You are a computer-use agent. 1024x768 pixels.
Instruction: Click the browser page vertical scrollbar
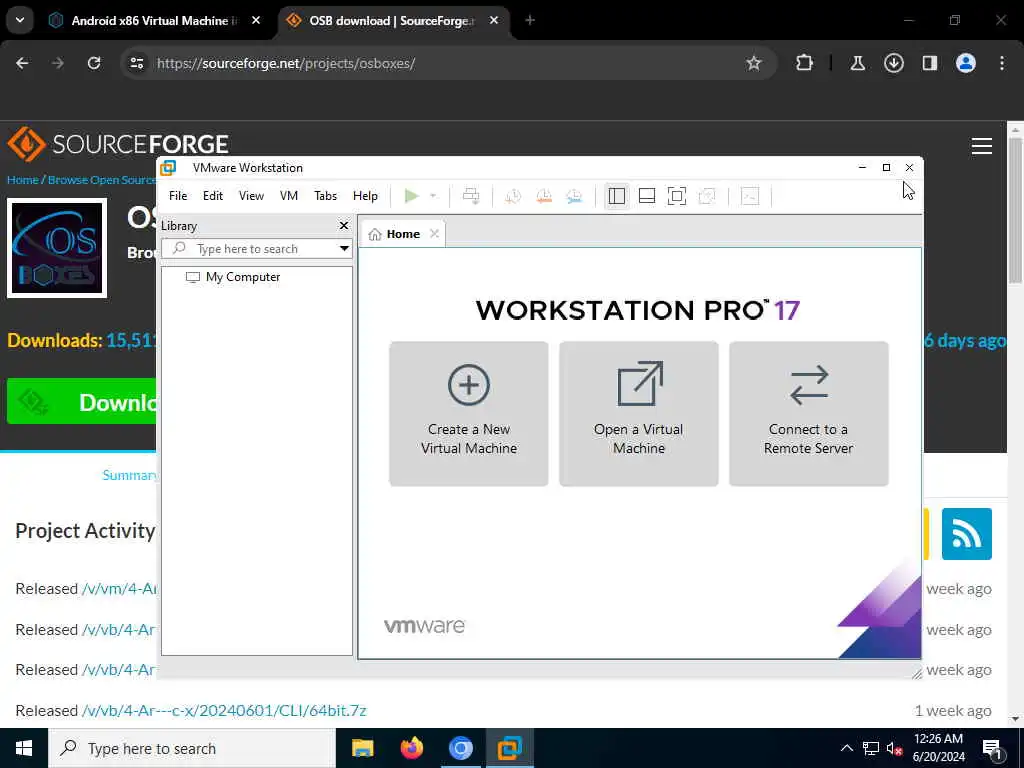(1016, 209)
